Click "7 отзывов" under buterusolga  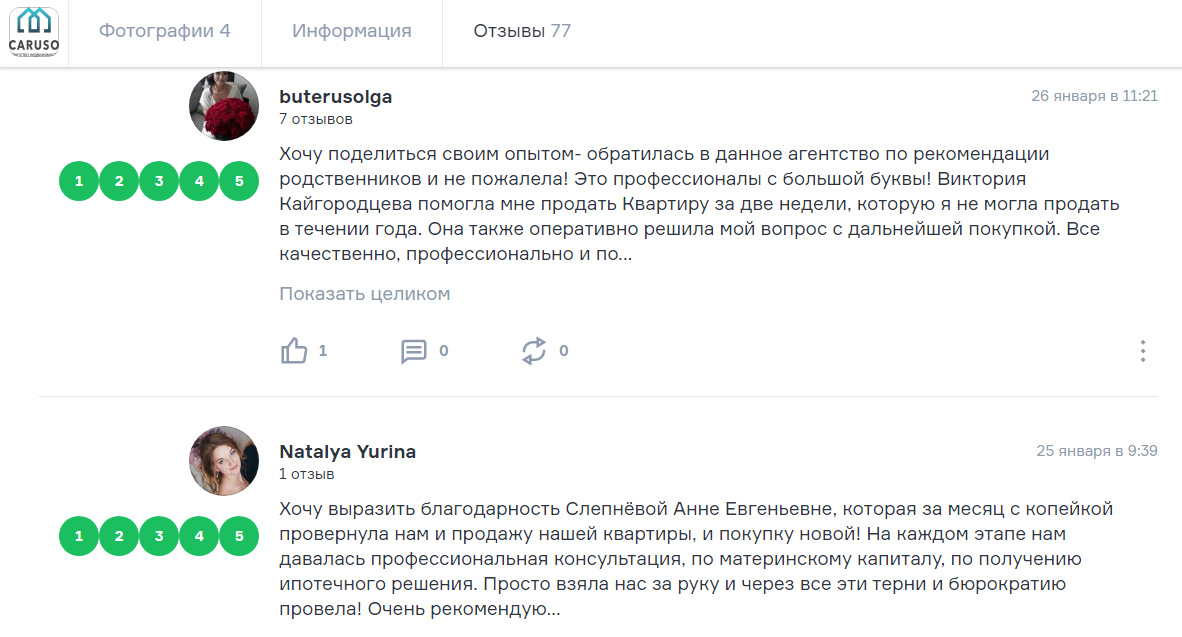tap(315, 119)
